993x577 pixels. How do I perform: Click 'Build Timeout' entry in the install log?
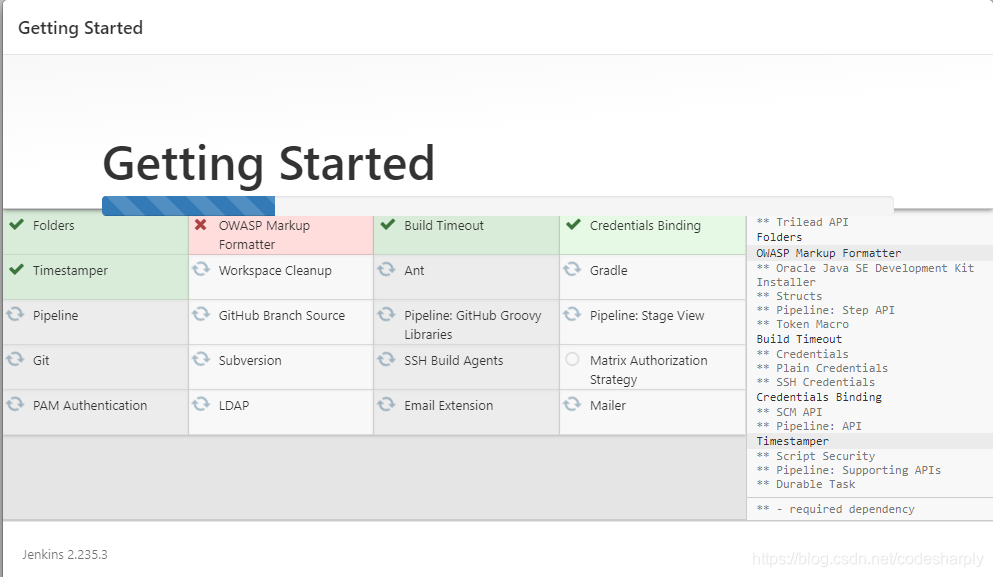point(799,339)
